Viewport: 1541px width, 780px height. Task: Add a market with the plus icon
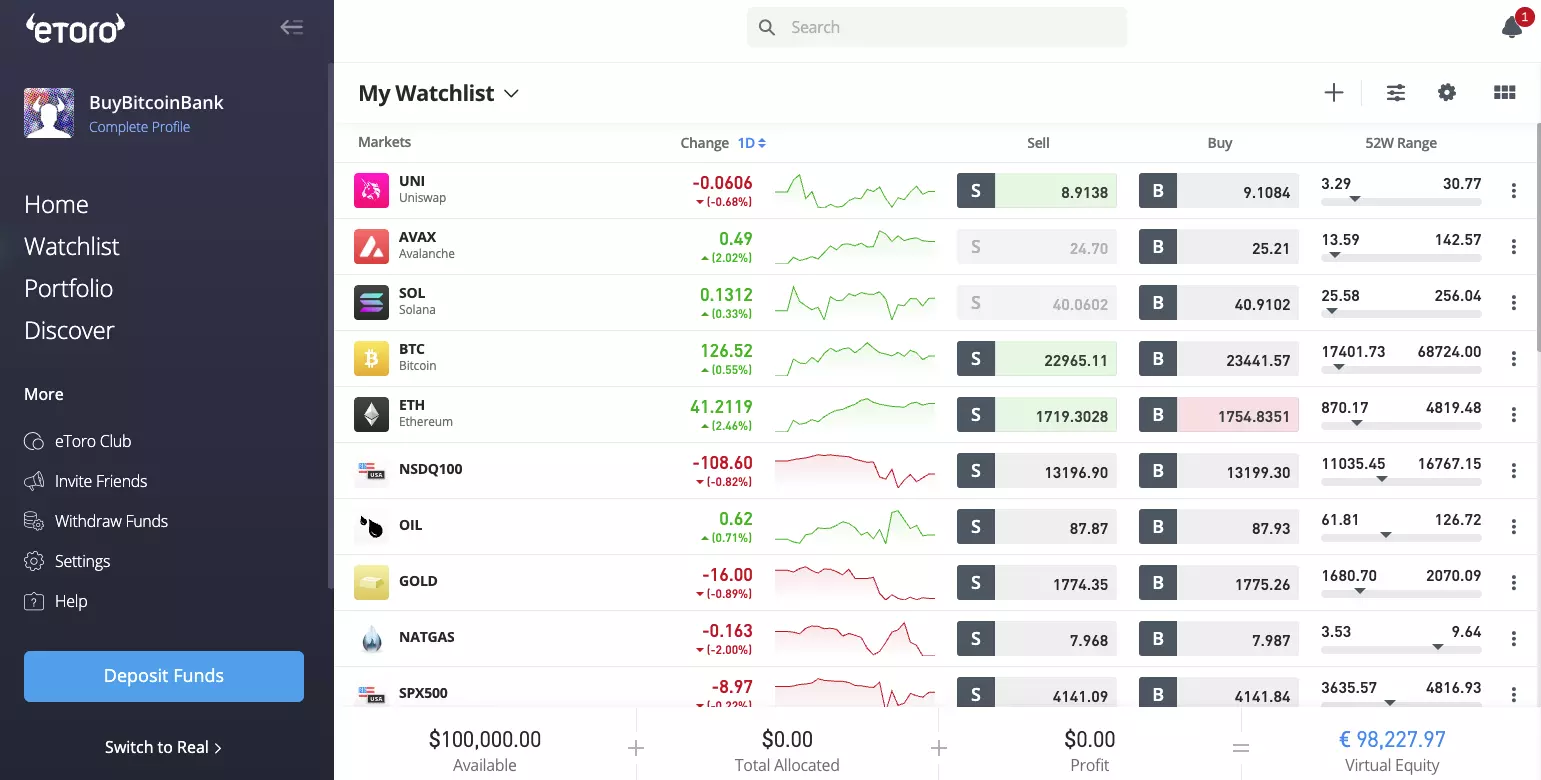point(1334,93)
